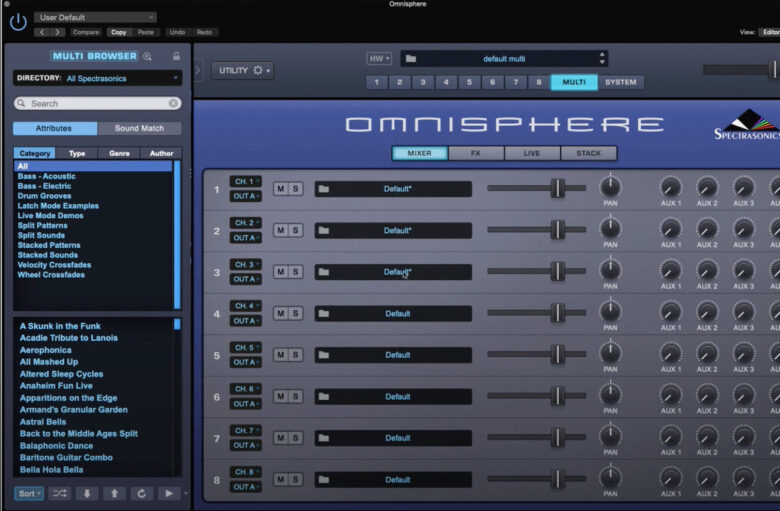Open the User Default preset dropdown

96,17
